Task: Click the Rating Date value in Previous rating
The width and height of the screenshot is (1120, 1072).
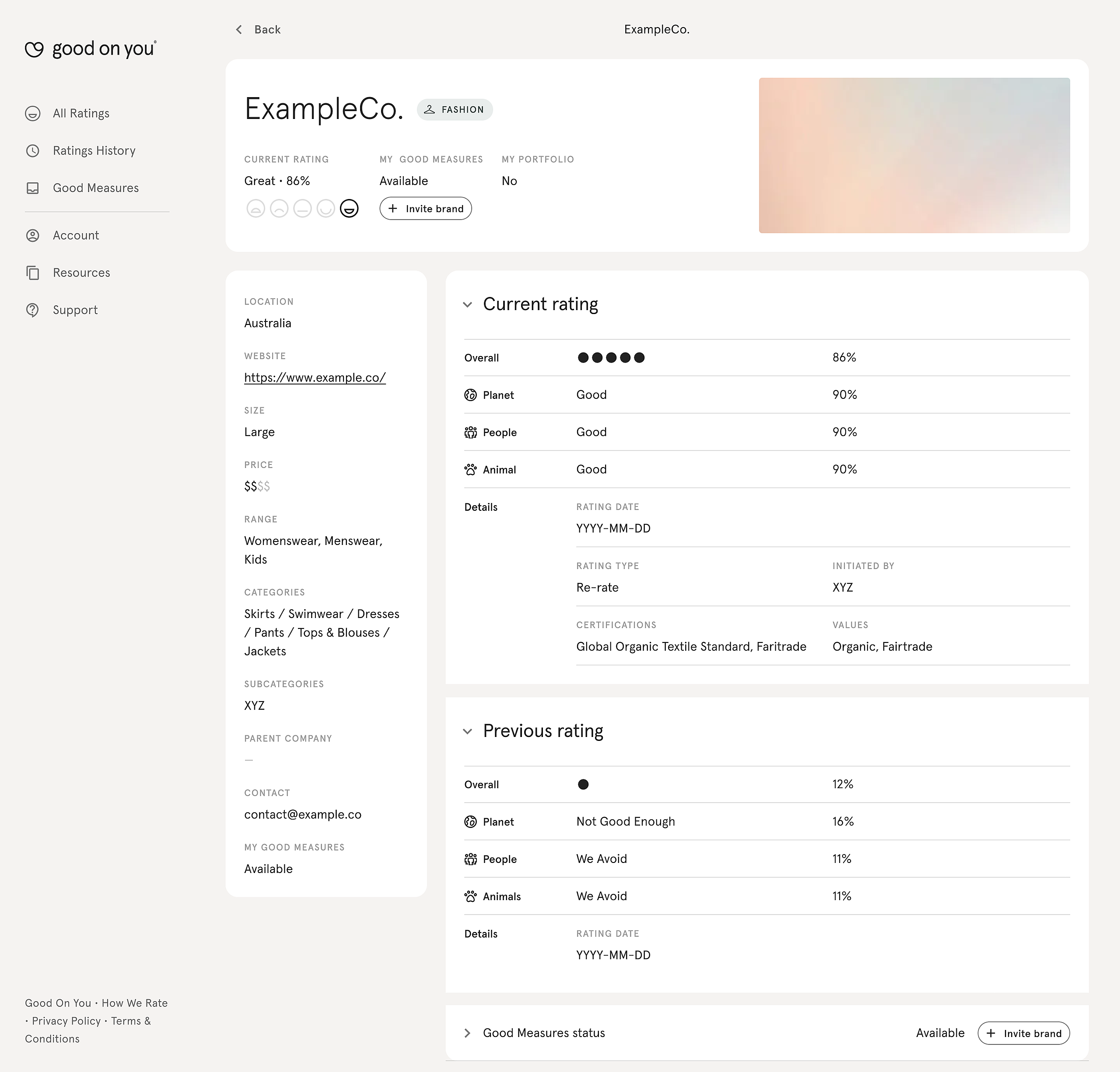Action: tap(613, 955)
